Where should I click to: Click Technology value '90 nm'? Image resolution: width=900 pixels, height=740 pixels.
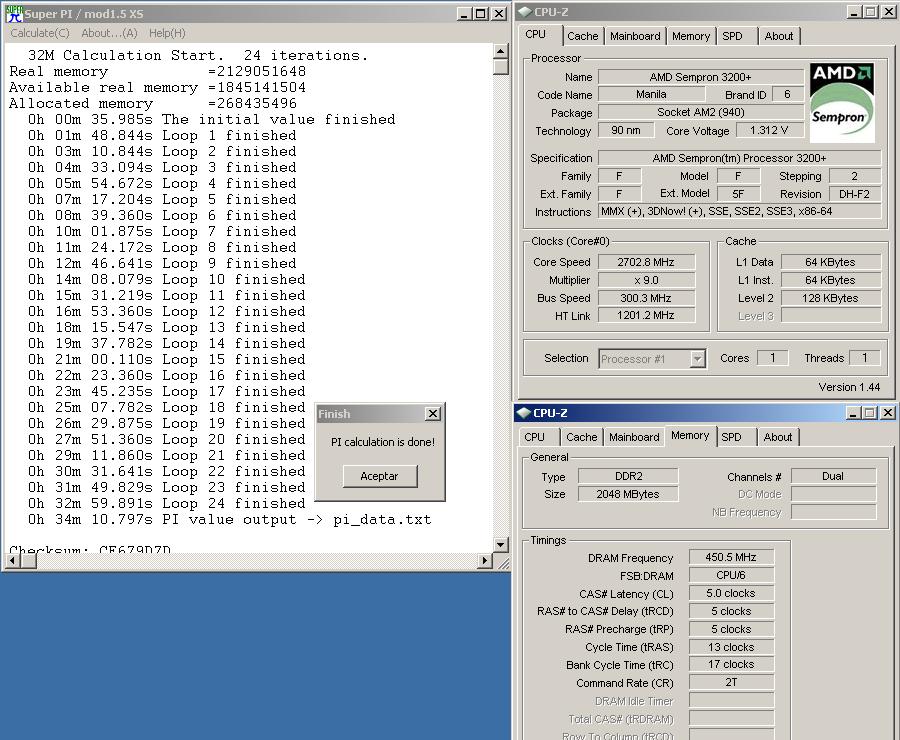[626, 130]
